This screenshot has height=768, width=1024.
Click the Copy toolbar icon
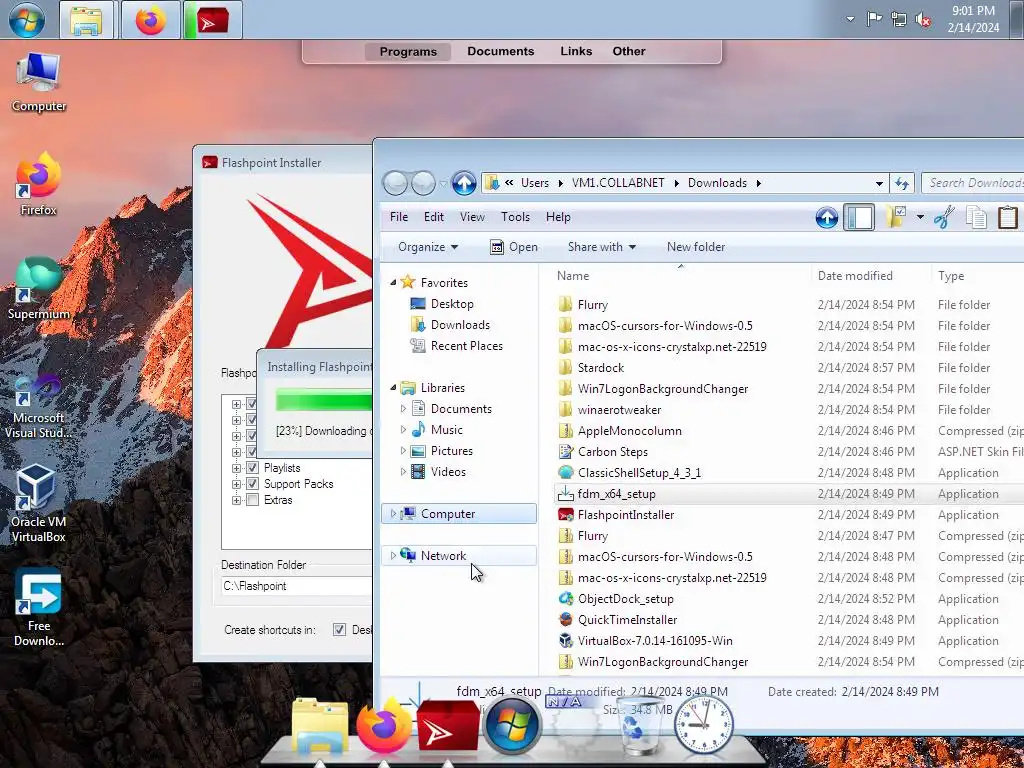[x=976, y=217]
